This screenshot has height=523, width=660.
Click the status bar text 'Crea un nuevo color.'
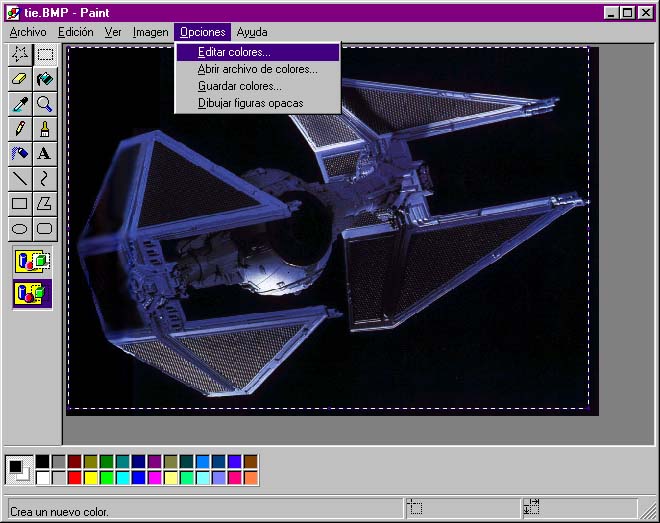tap(59, 512)
